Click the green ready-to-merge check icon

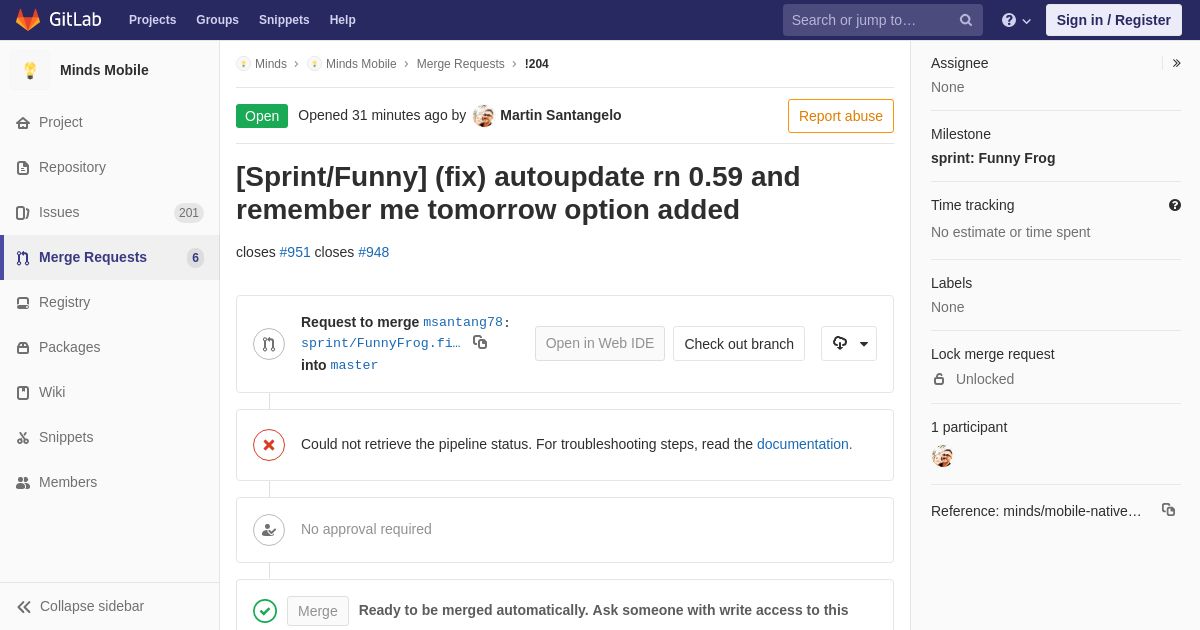(x=265, y=611)
